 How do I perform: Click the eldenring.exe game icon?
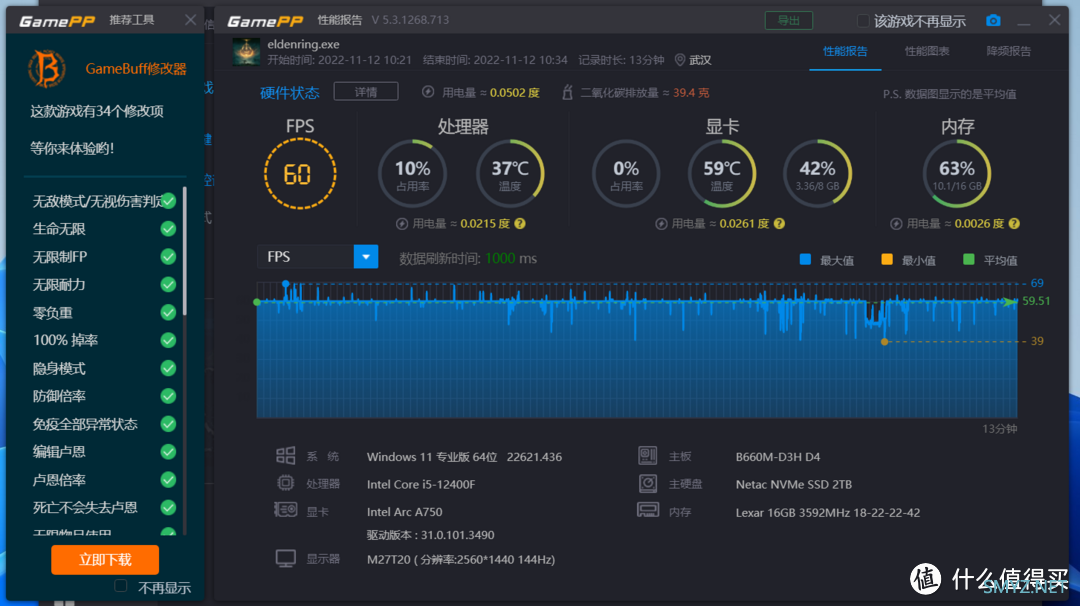coord(246,52)
